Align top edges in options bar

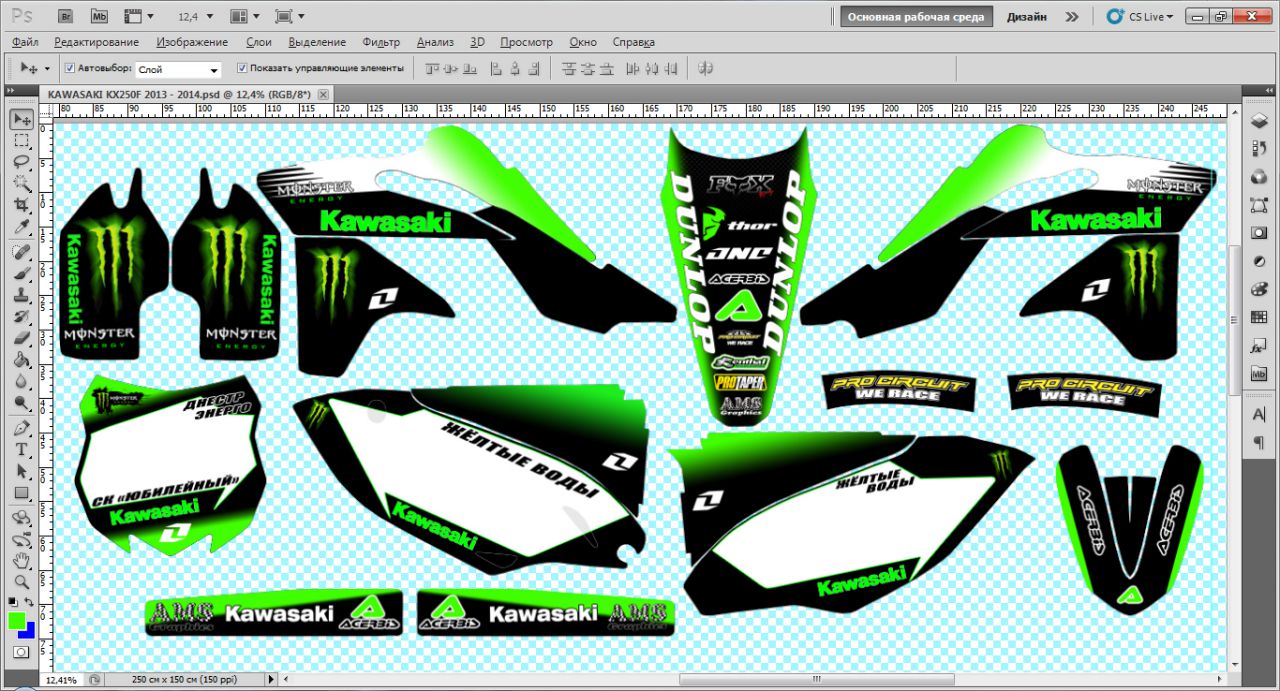434,69
